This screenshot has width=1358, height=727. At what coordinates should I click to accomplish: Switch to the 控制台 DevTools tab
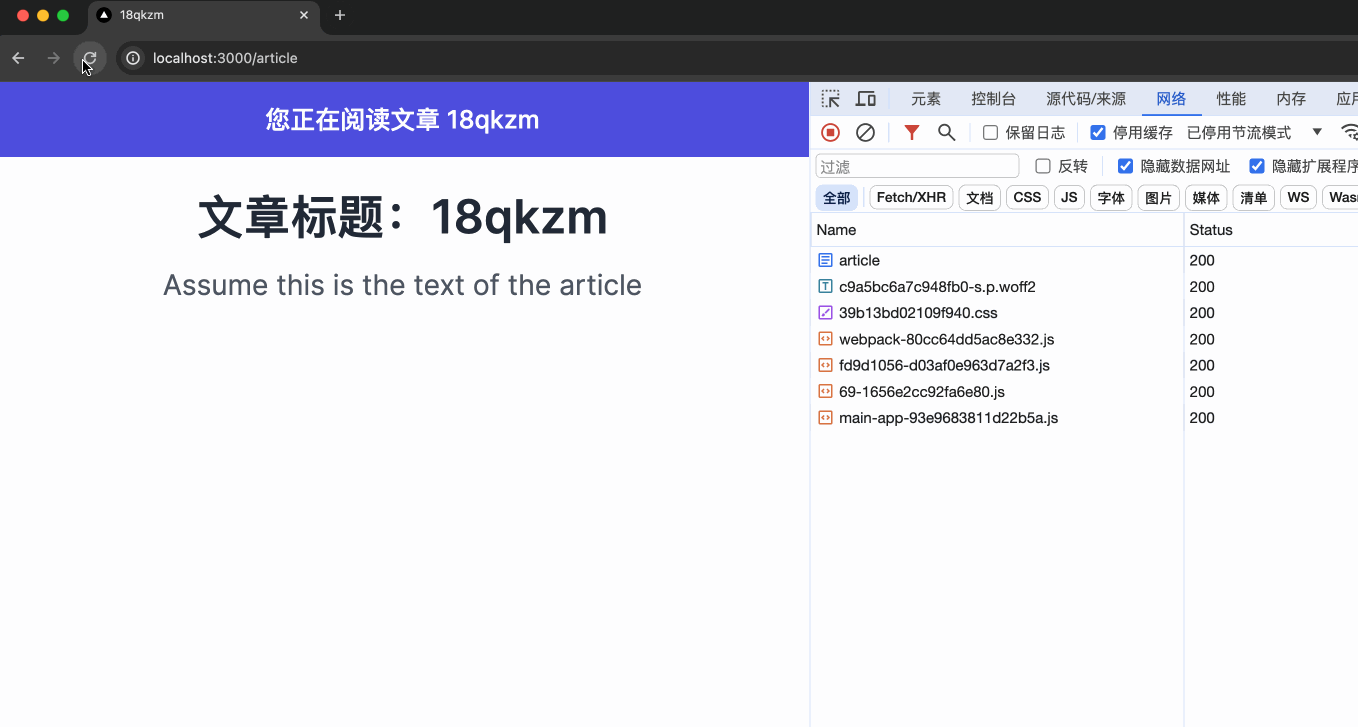(x=993, y=98)
